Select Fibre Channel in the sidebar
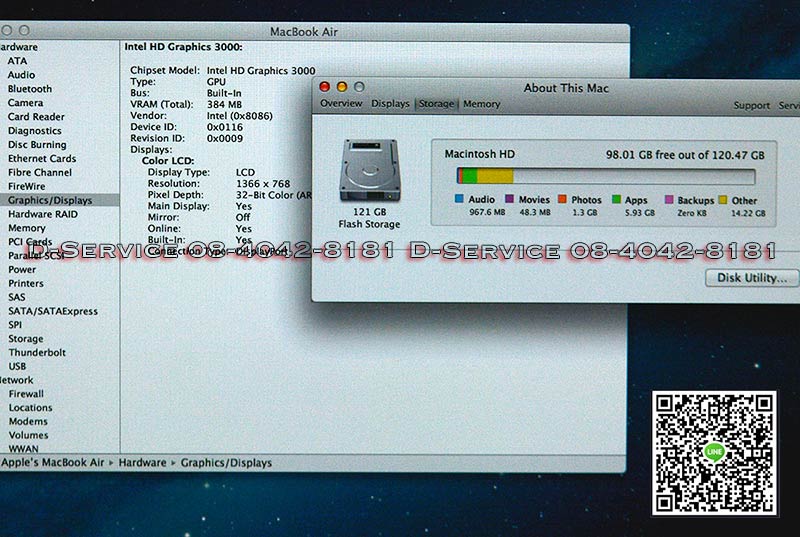The height and width of the screenshot is (537, 800). [x=40, y=172]
